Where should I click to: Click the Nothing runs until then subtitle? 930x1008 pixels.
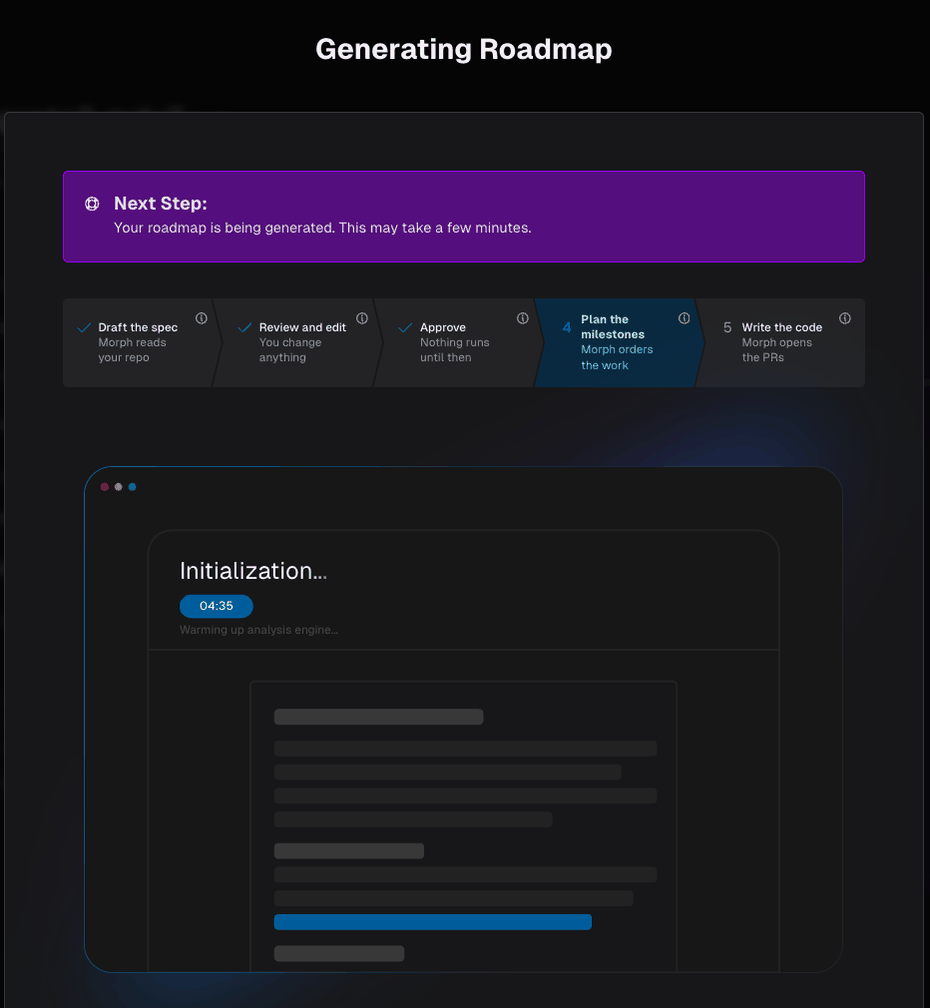tap(454, 350)
